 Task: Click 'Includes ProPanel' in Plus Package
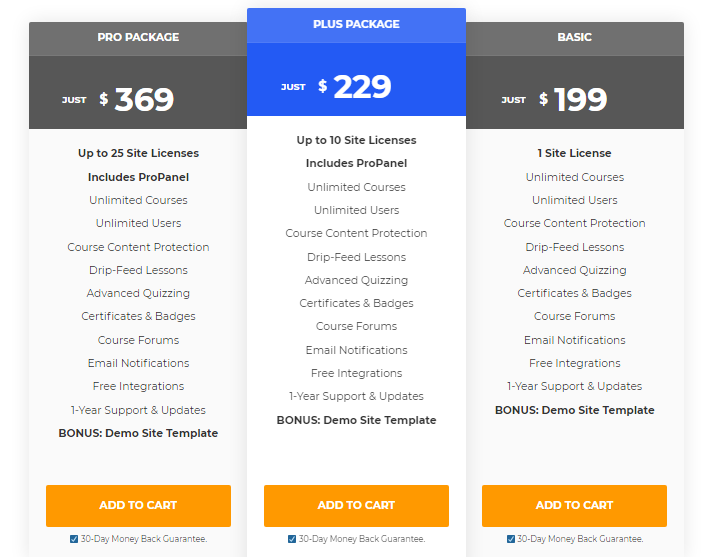(356, 164)
